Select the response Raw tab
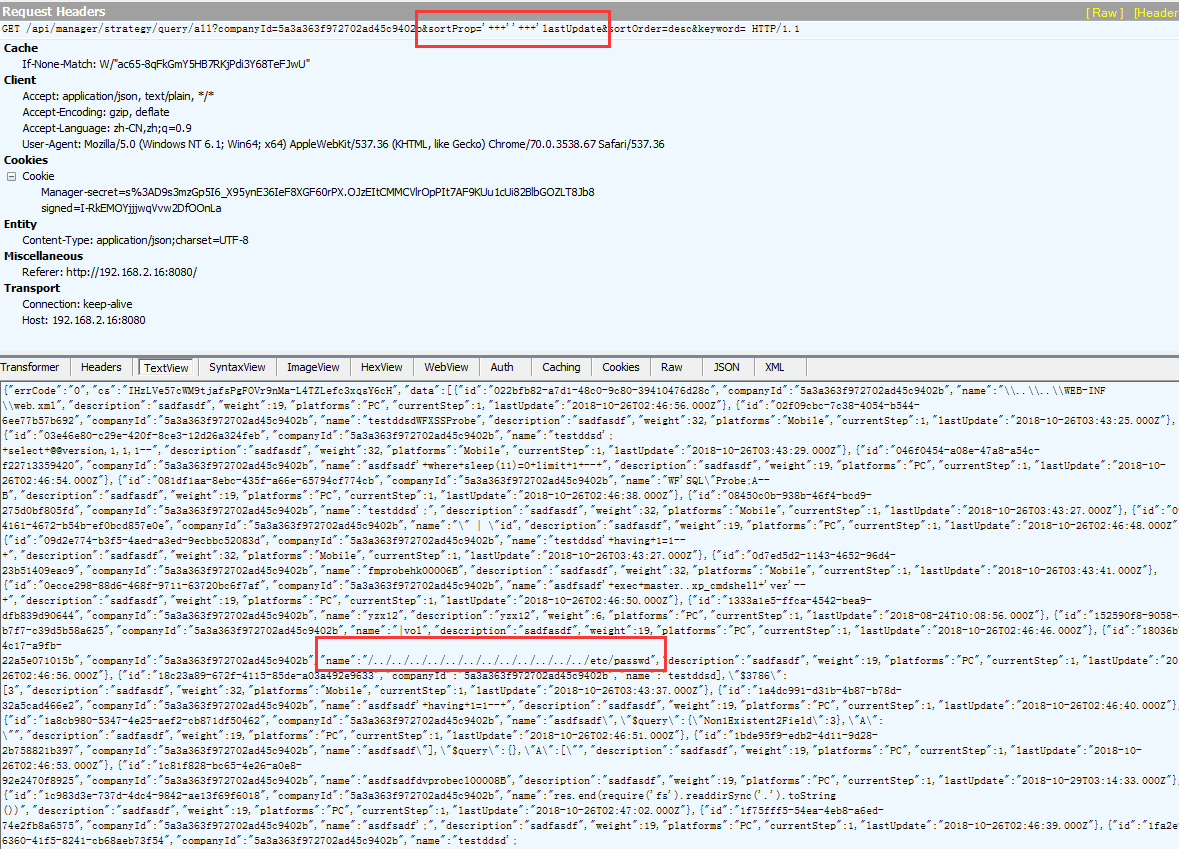 (x=671, y=367)
